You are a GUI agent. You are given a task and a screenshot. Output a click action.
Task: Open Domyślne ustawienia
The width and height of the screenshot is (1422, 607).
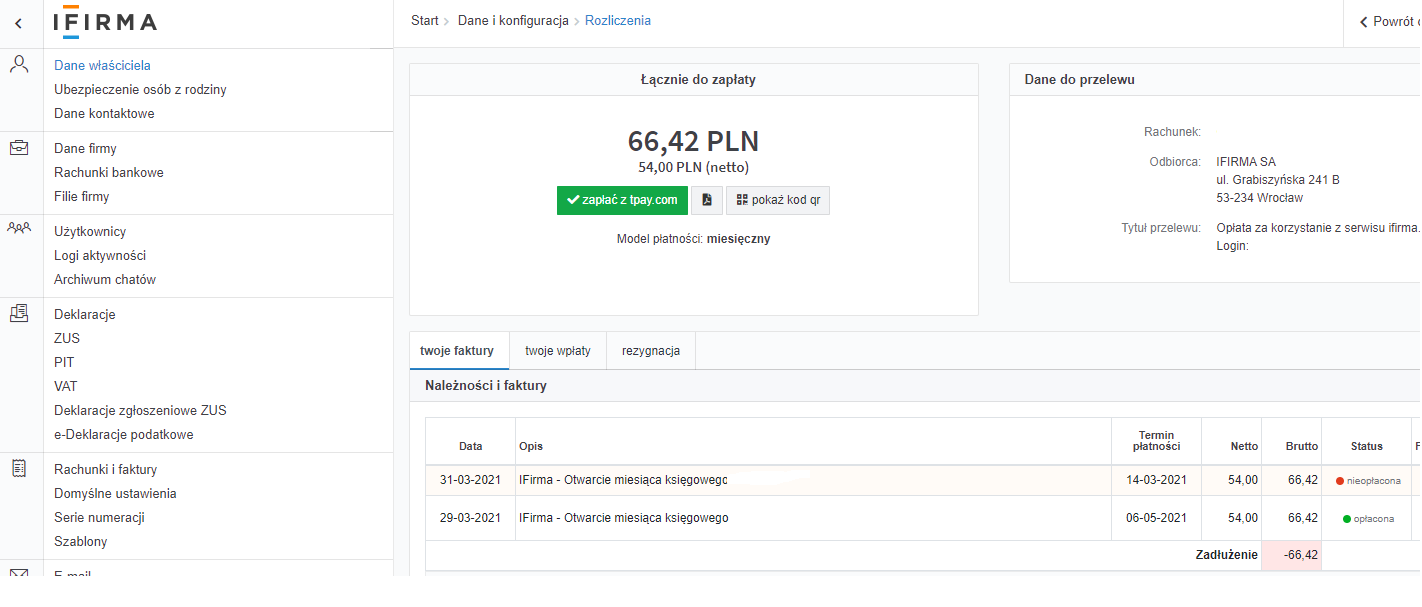click(x=115, y=493)
